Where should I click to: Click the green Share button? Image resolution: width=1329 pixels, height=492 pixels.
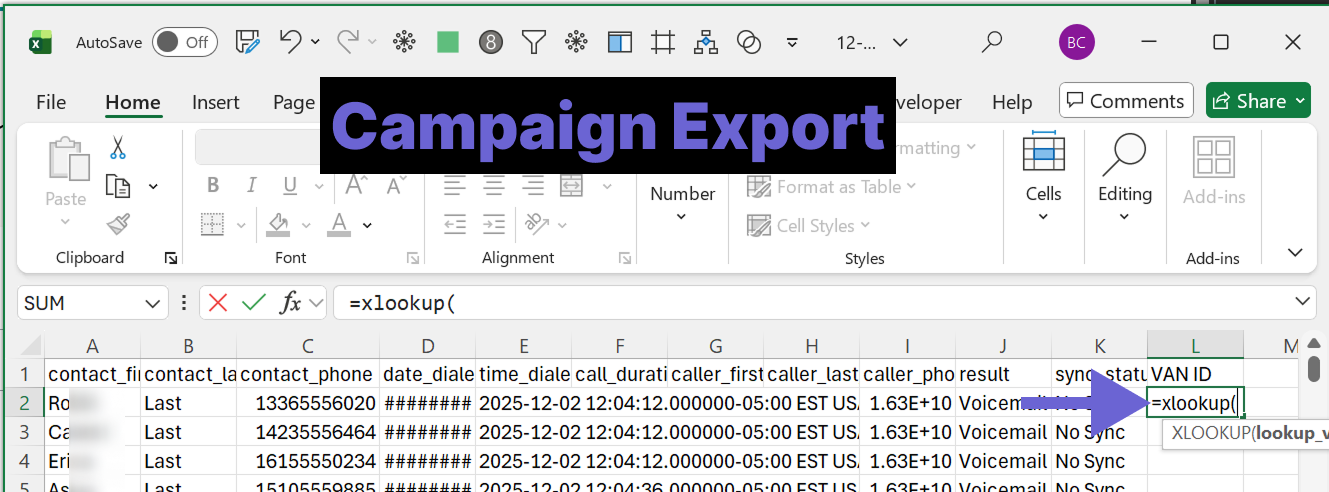[x=1258, y=101]
